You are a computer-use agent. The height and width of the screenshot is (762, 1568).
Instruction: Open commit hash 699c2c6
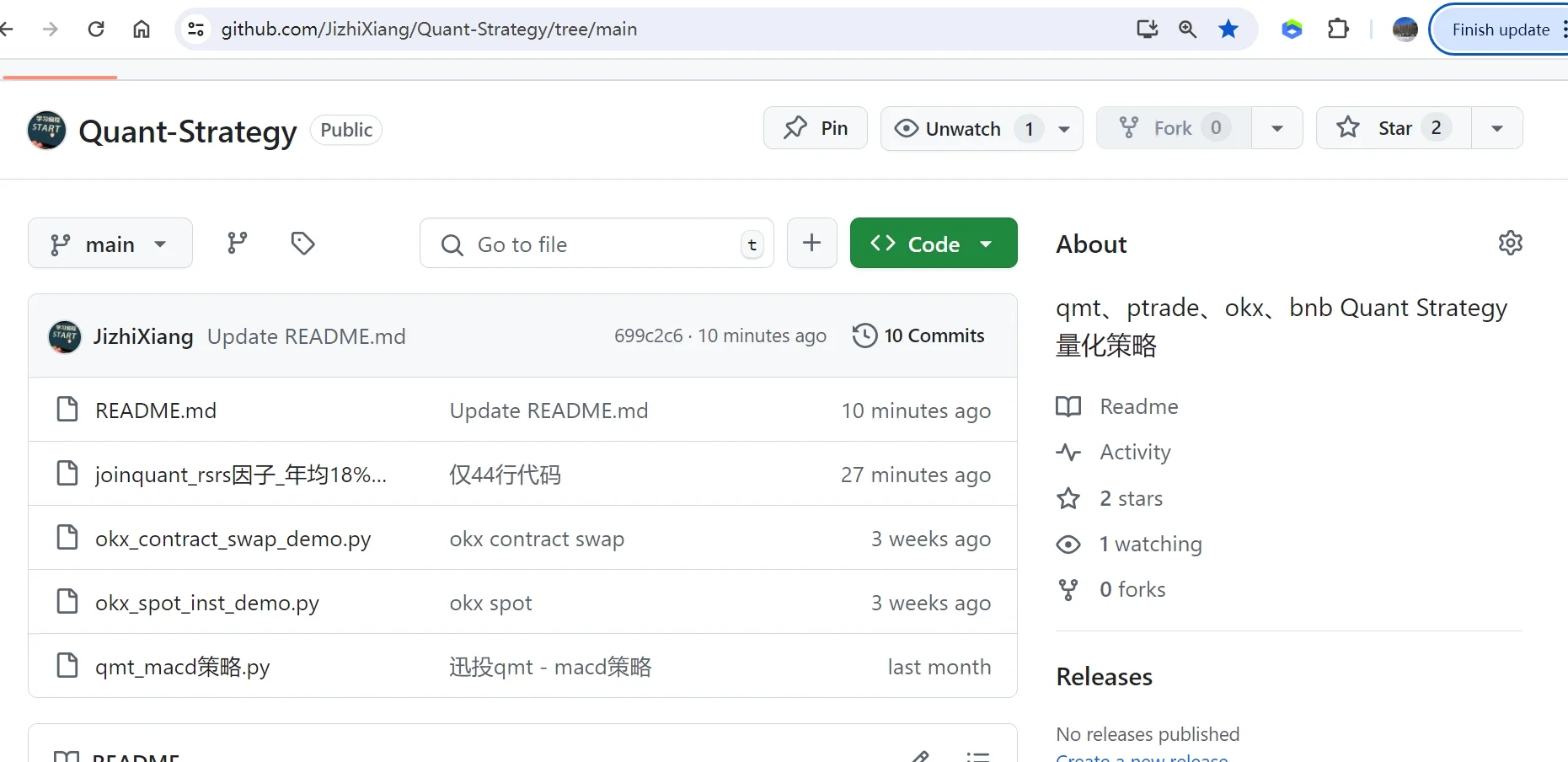(648, 335)
